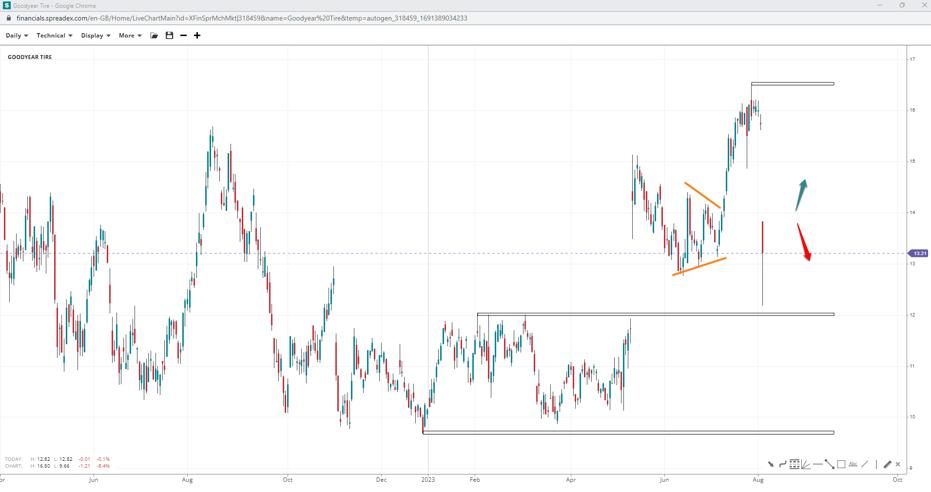Zoom in using the plus icon
The image size is (931, 492).
pyautogui.click(x=197, y=36)
